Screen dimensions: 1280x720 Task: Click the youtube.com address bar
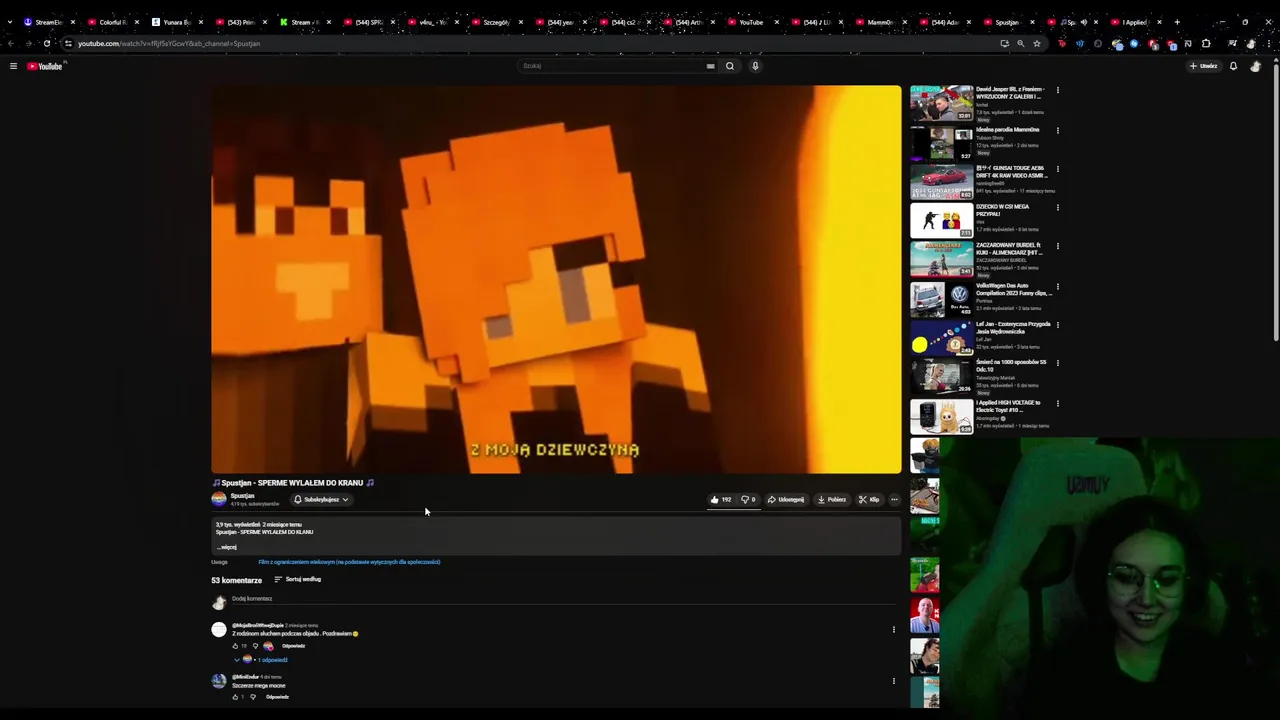(x=530, y=43)
